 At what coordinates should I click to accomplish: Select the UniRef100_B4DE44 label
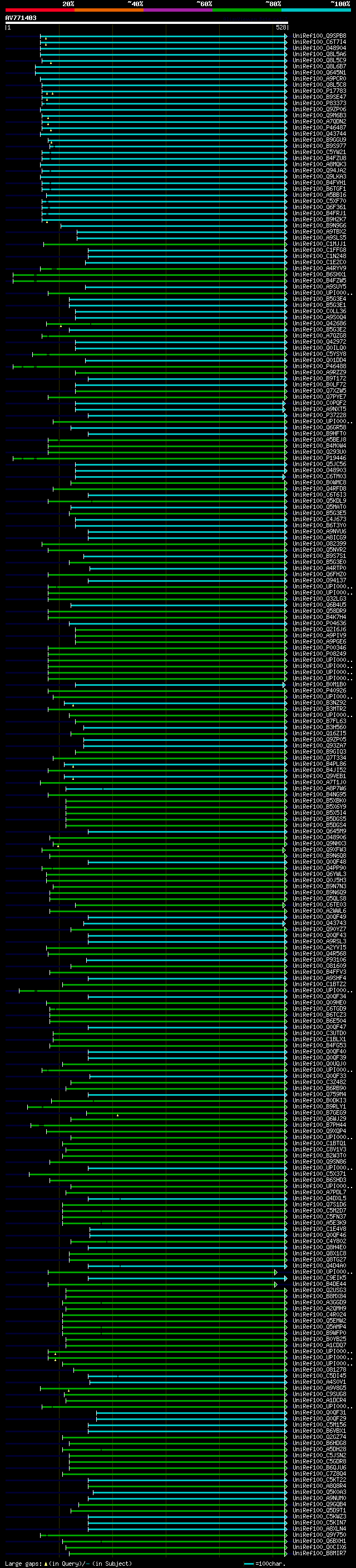click(x=319, y=1284)
